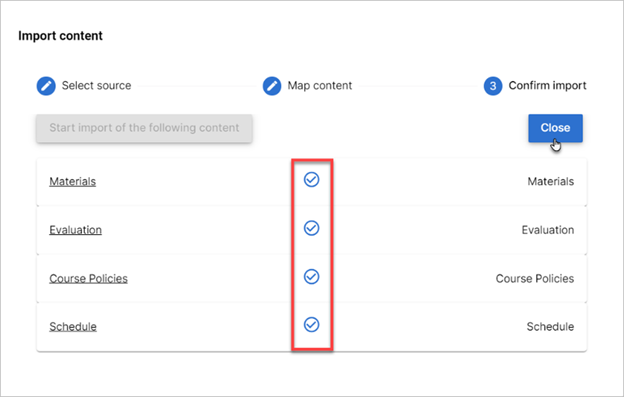Open the Evaluation link
The height and width of the screenshot is (397, 624).
76,230
